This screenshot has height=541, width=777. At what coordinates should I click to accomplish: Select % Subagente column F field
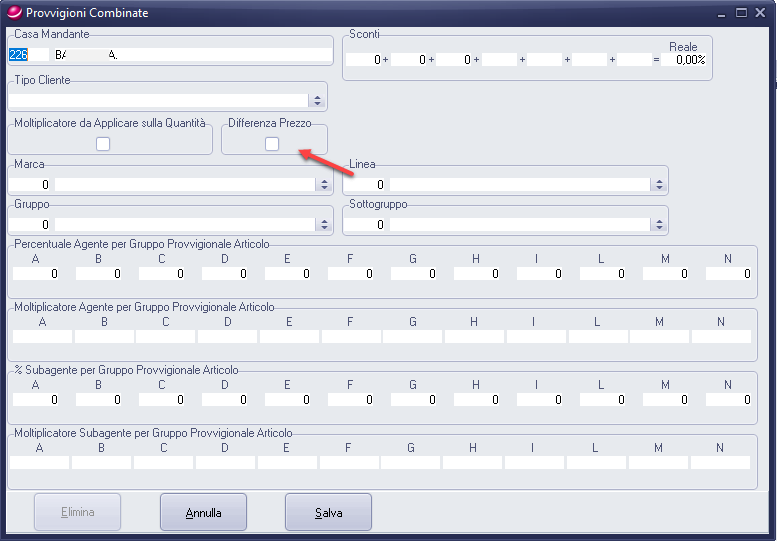(350, 399)
